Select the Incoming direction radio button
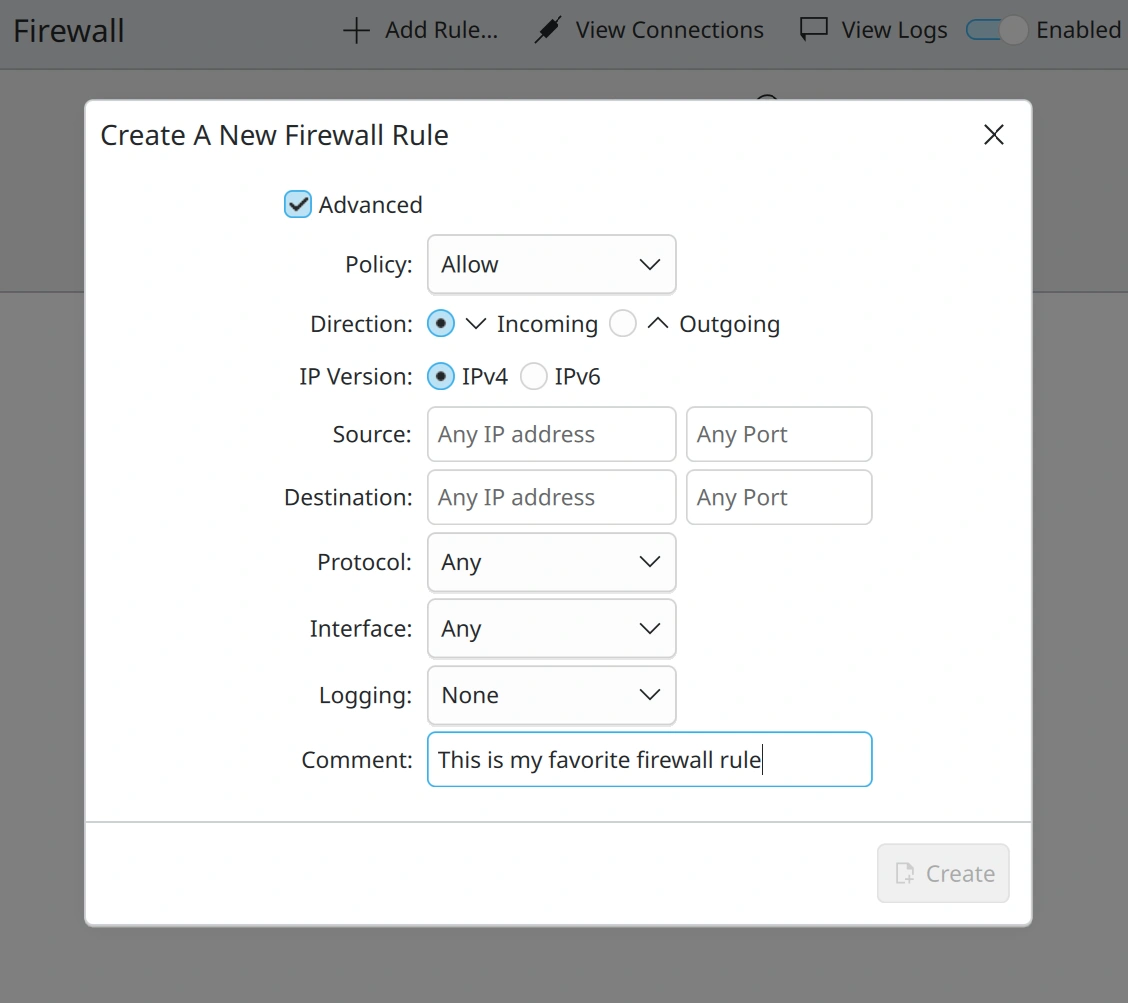The image size is (1128, 1003). click(x=441, y=324)
